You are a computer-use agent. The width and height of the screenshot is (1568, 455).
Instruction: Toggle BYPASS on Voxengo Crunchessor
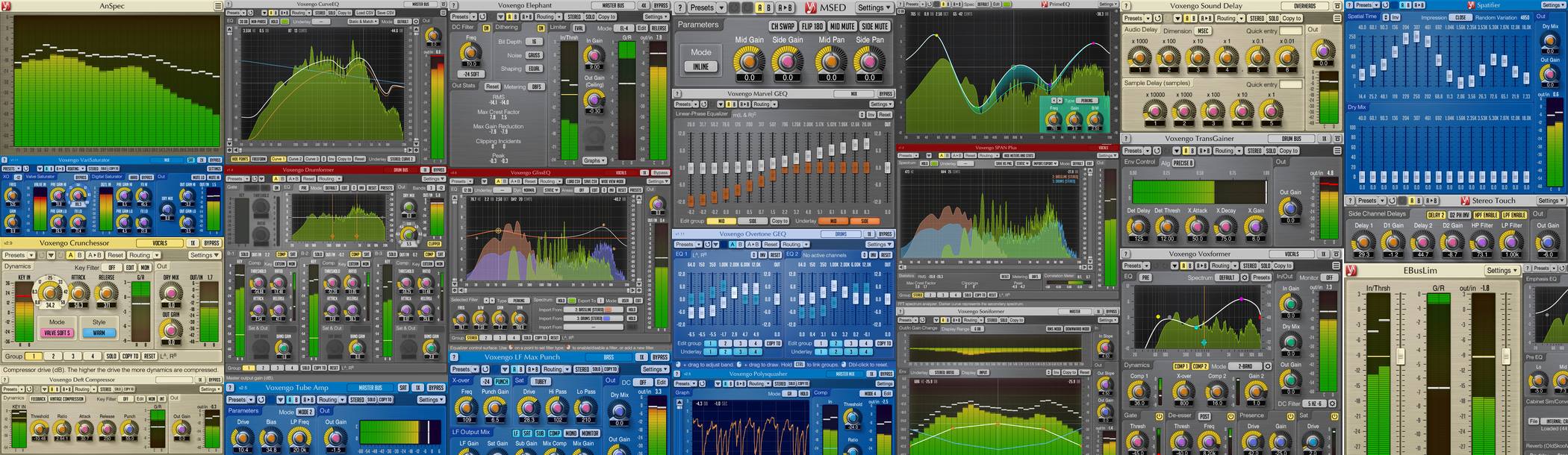pos(212,243)
